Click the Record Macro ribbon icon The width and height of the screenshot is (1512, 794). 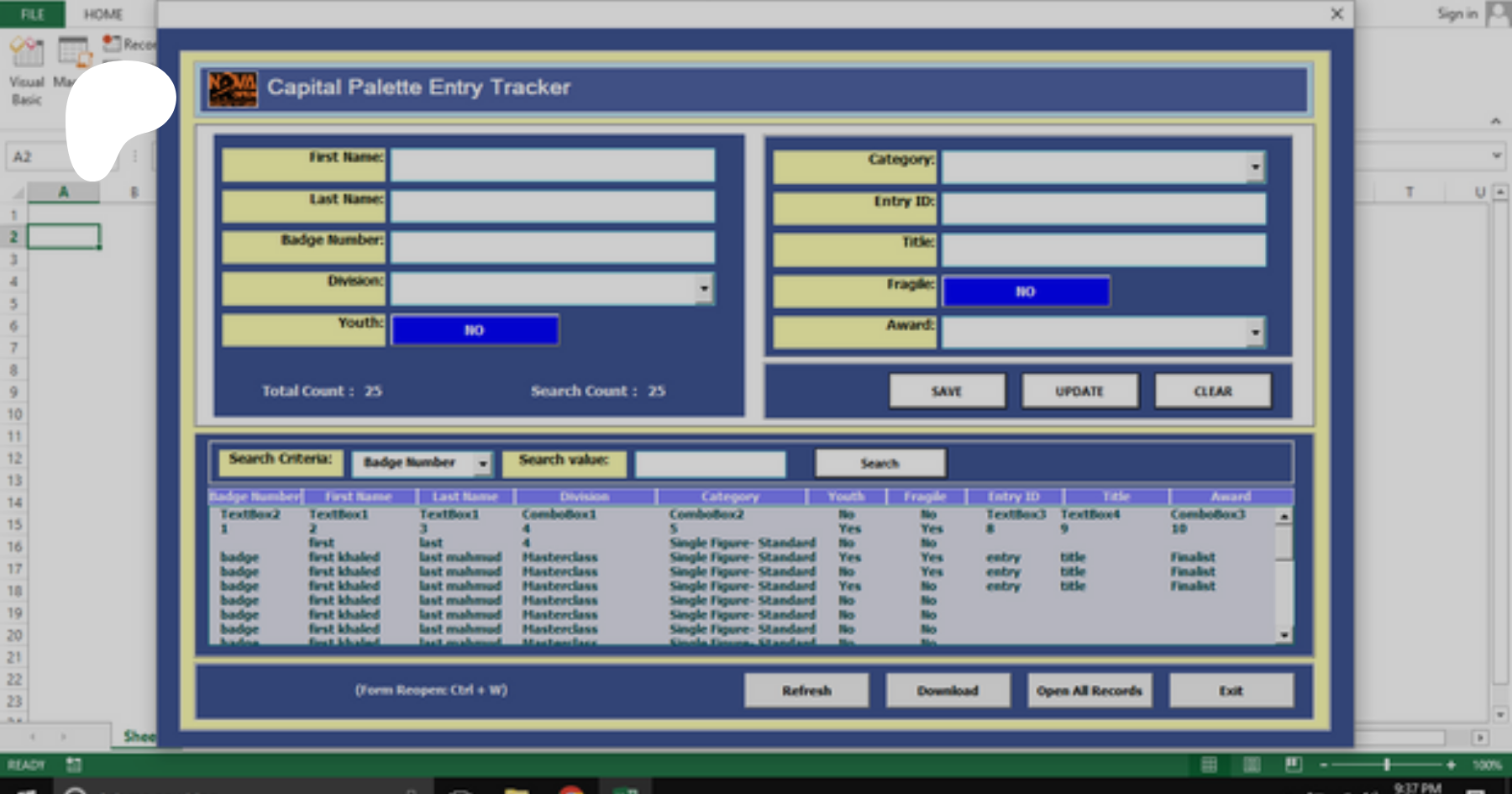112,44
